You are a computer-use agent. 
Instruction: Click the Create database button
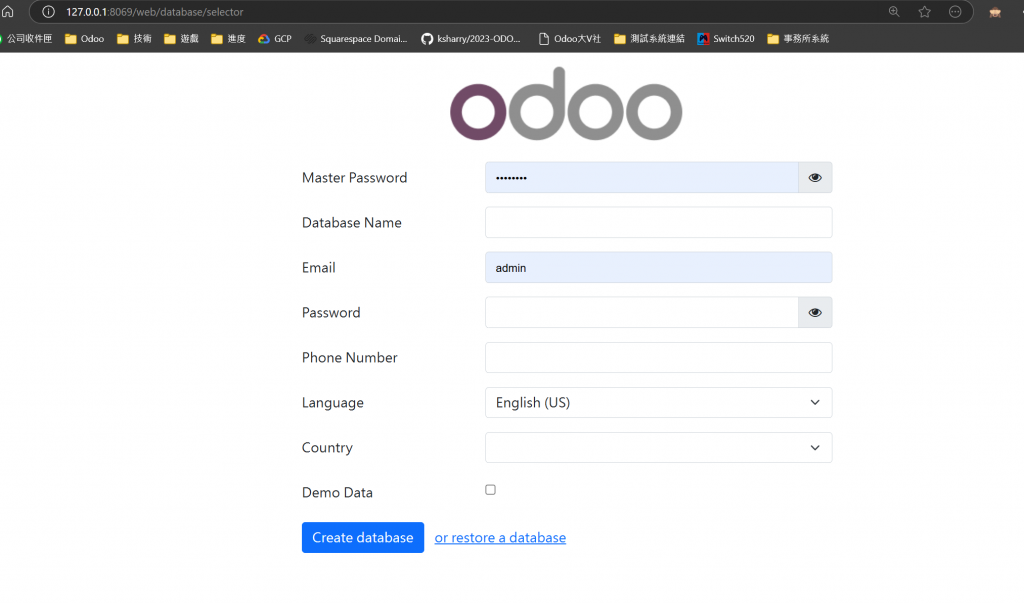pyautogui.click(x=362, y=538)
